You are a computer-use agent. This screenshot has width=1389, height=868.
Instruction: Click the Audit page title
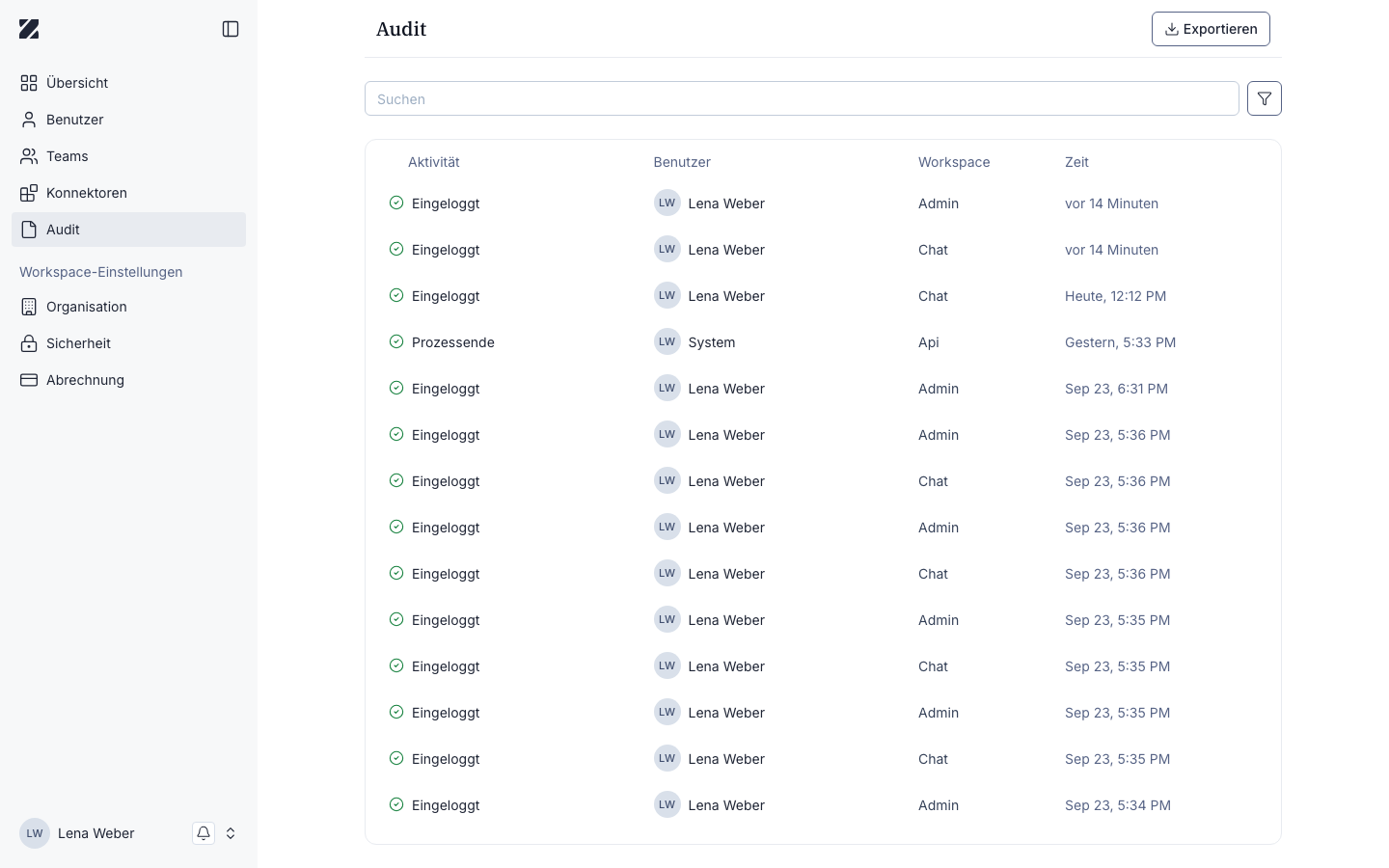(x=401, y=29)
